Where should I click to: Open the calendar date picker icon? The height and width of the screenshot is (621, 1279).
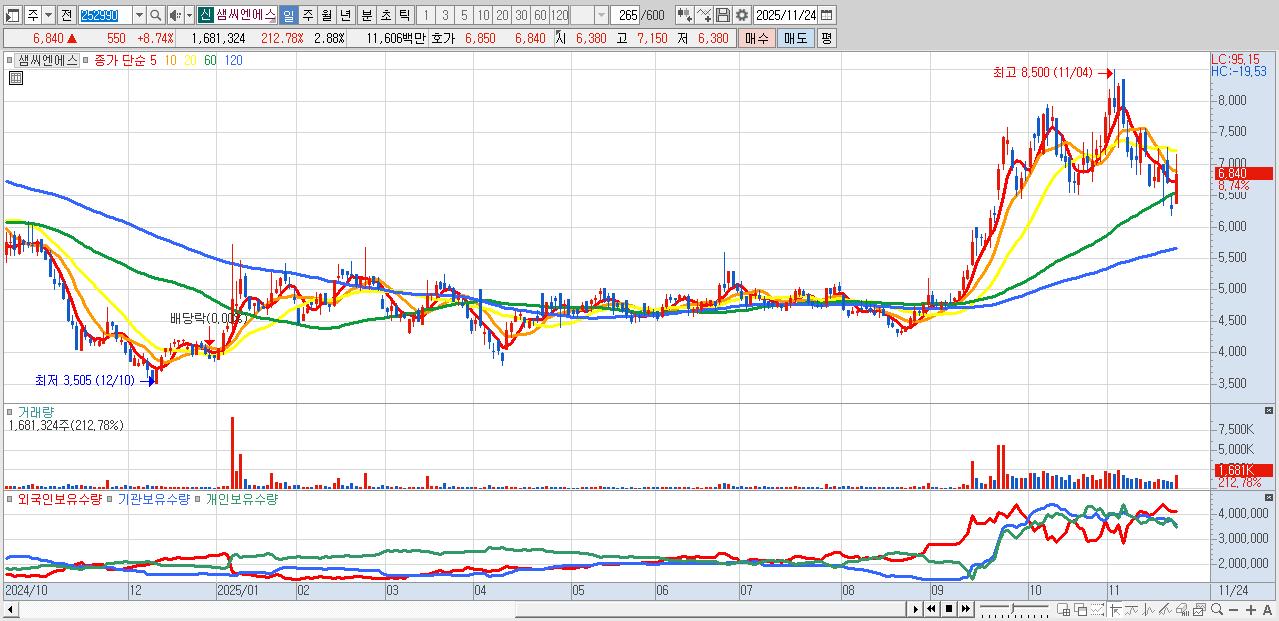[x=826, y=15]
